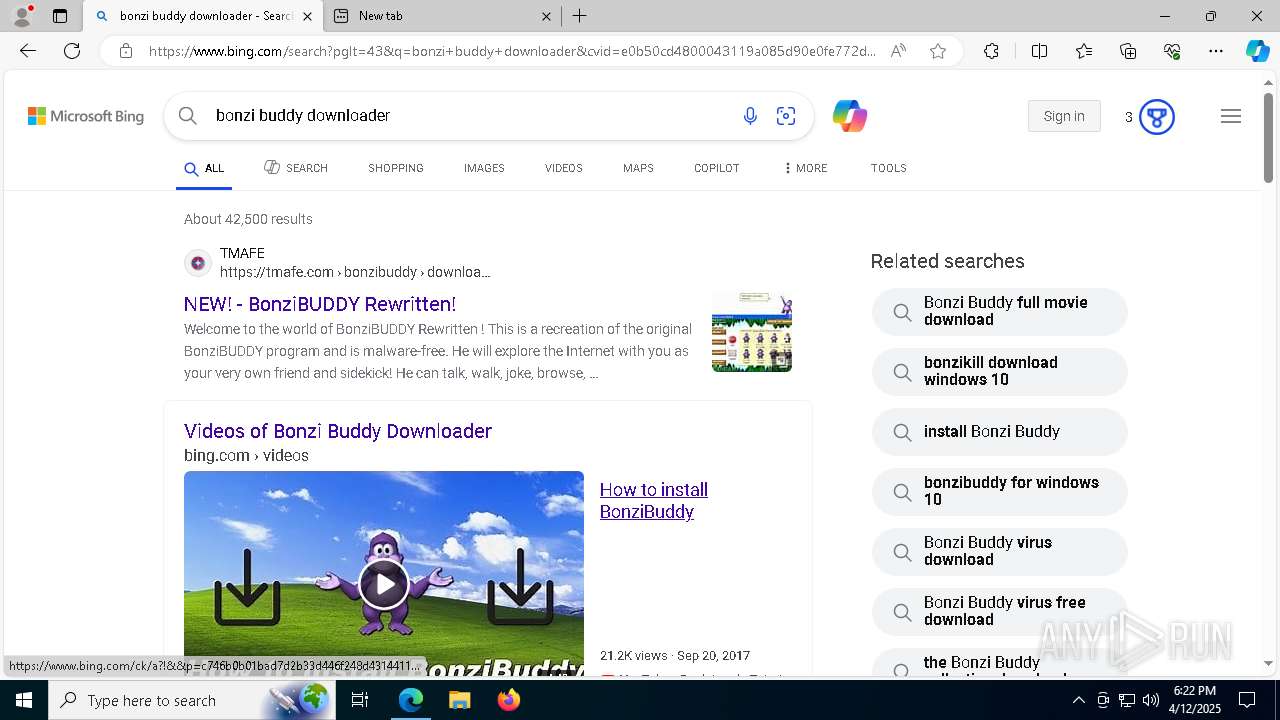Select the ALL results tab
This screenshot has width=1280, height=720.
point(204,168)
